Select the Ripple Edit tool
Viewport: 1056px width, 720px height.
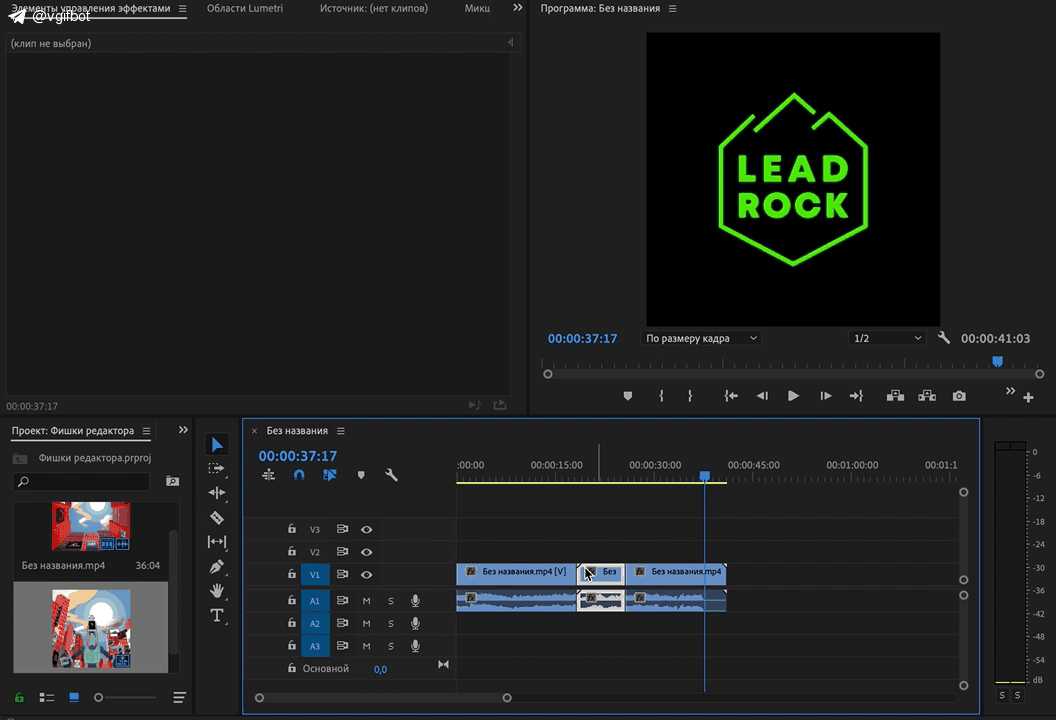coord(217,493)
